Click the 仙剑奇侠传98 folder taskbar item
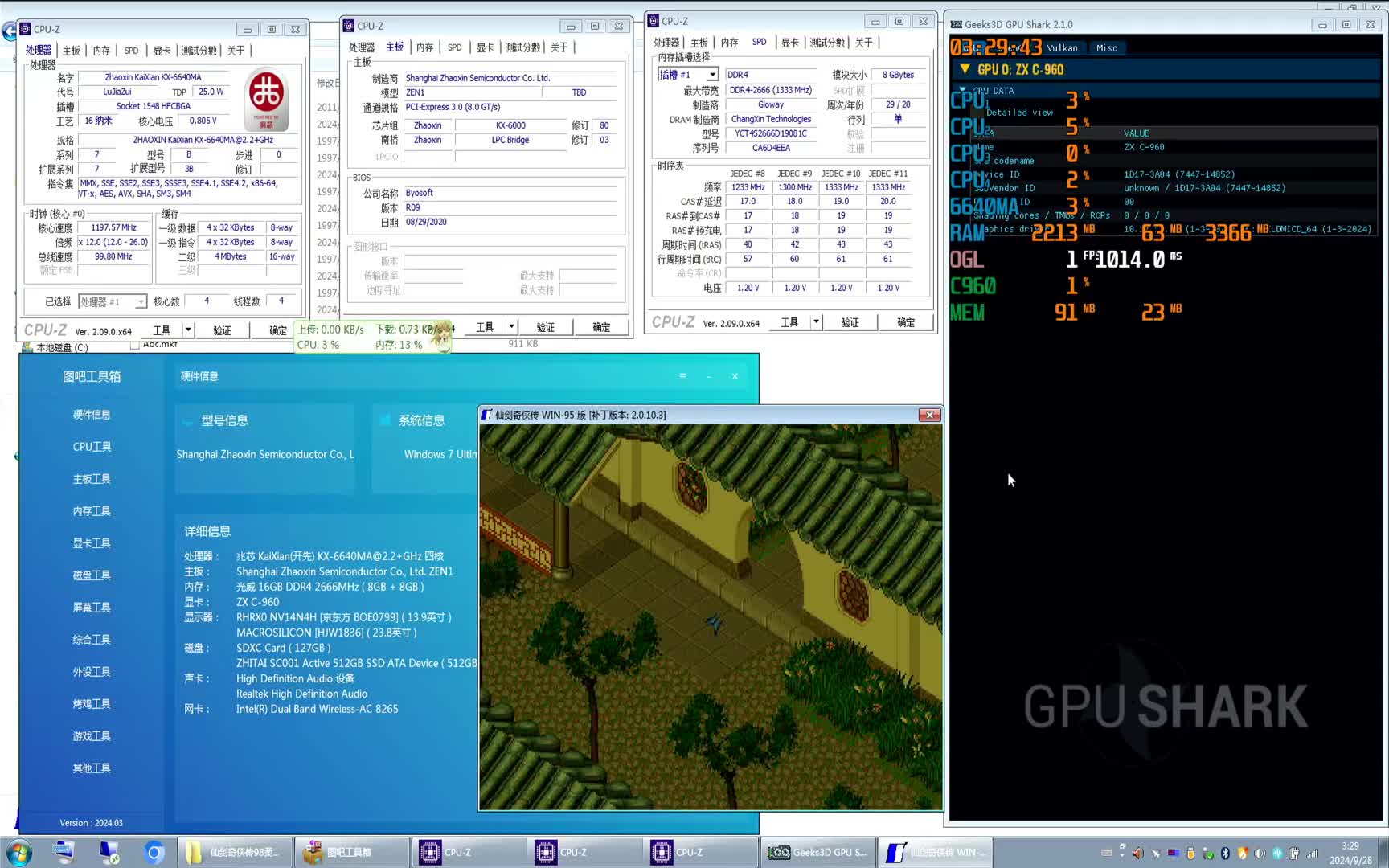This screenshot has width=1389, height=868. tap(234, 852)
